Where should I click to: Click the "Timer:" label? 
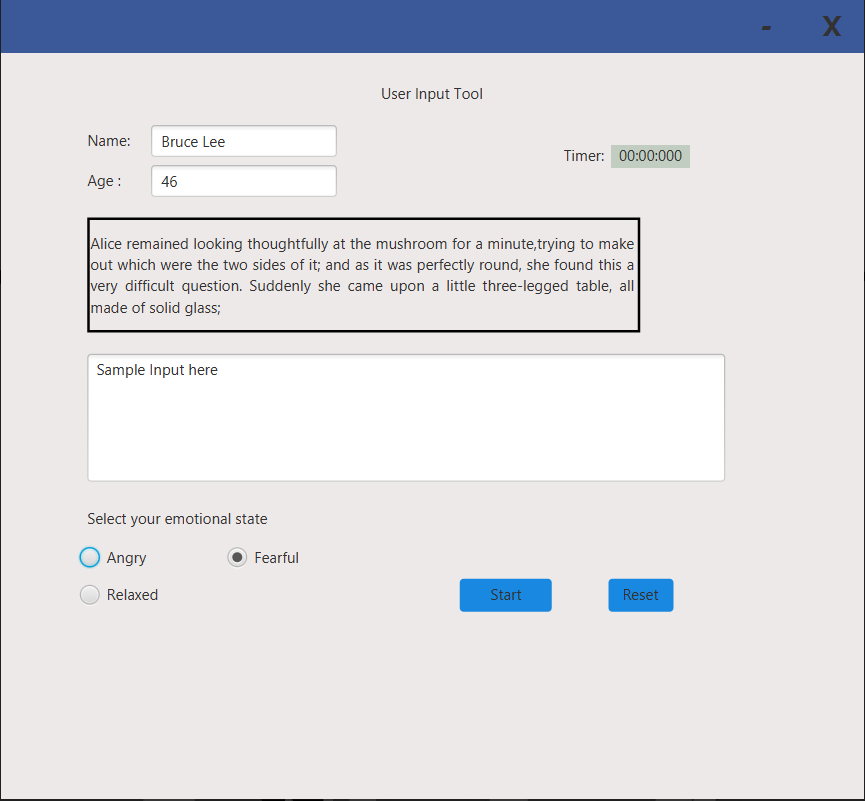click(584, 156)
